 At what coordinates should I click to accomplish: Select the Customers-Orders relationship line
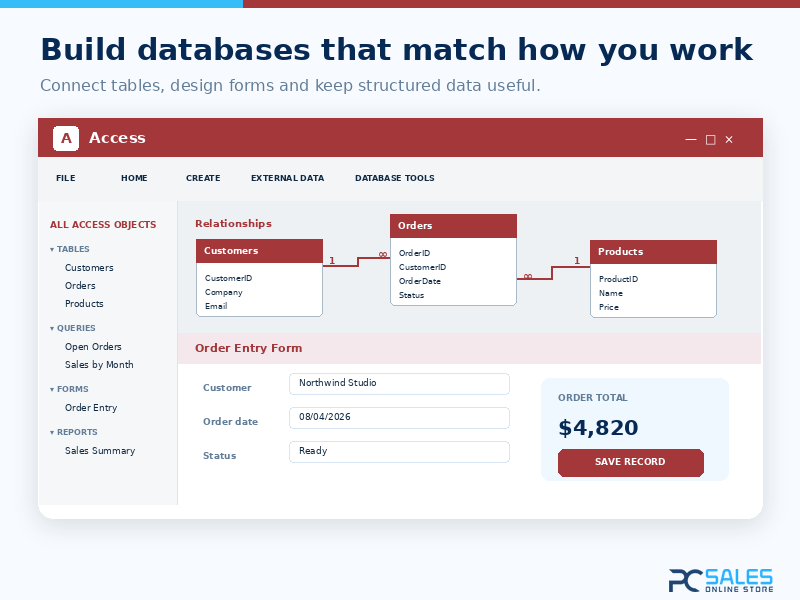[356, 261]
